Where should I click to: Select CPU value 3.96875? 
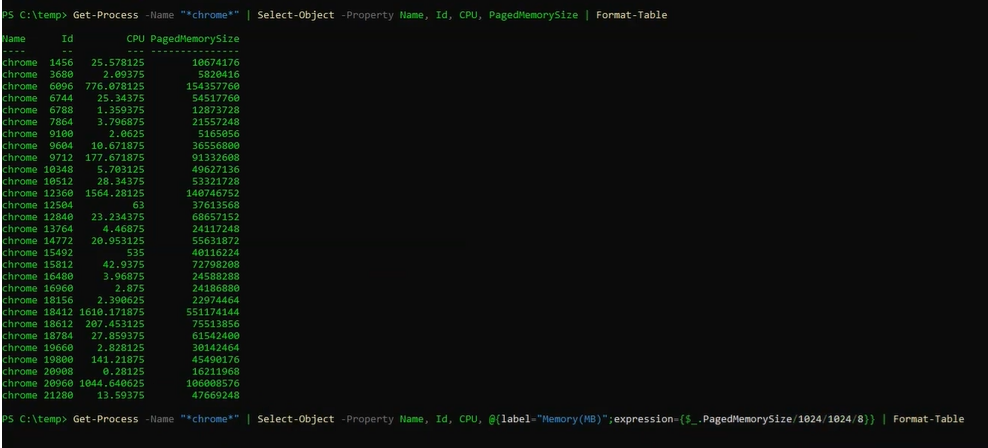[124, 277]
